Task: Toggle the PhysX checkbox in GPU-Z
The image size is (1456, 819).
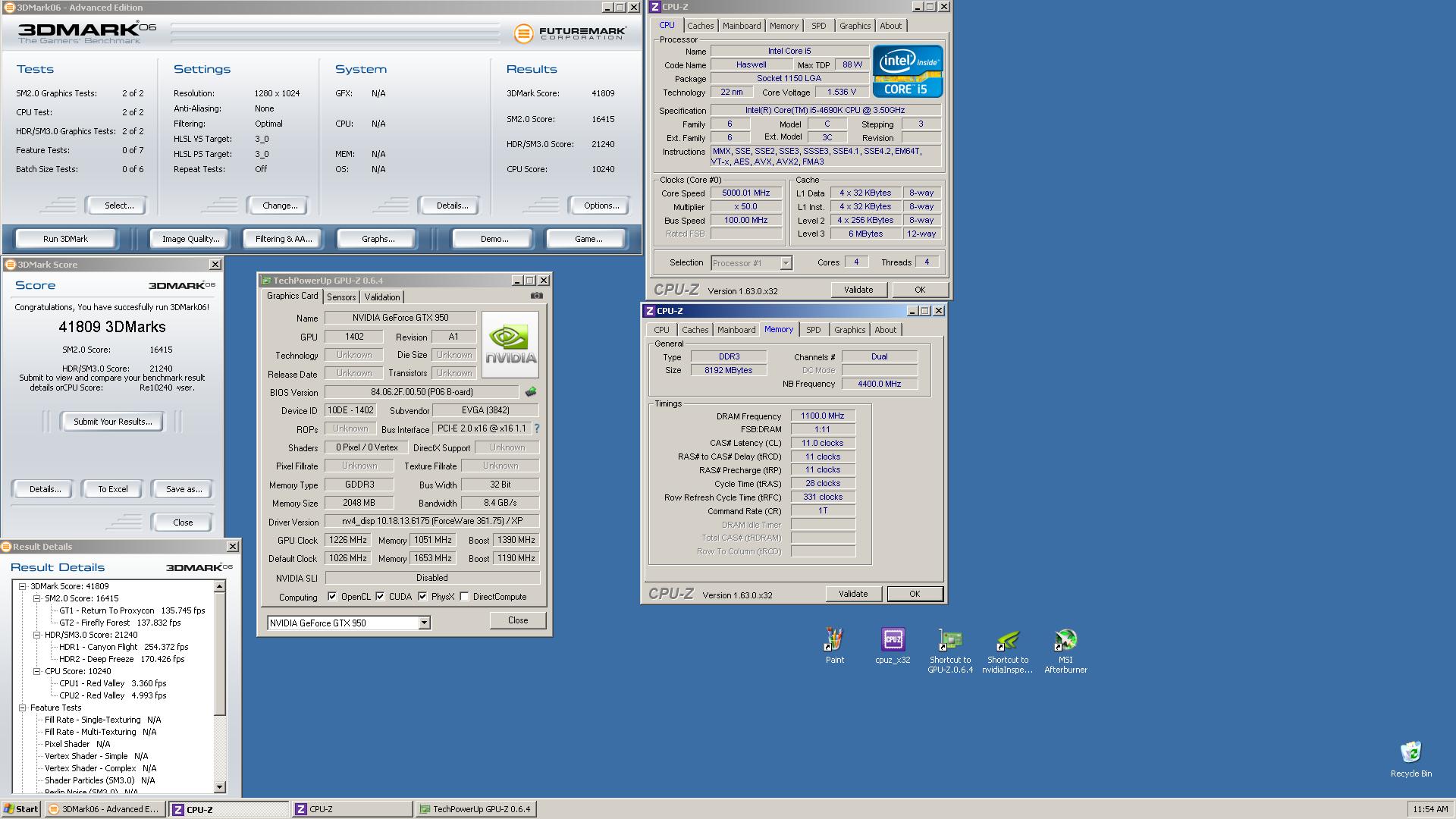Action: (422, 597)
